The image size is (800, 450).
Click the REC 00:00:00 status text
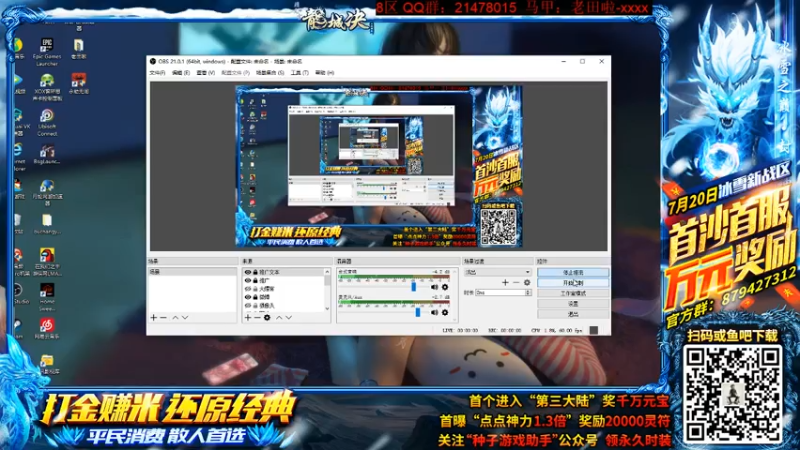pyautogui.click(x=504, y=331)
